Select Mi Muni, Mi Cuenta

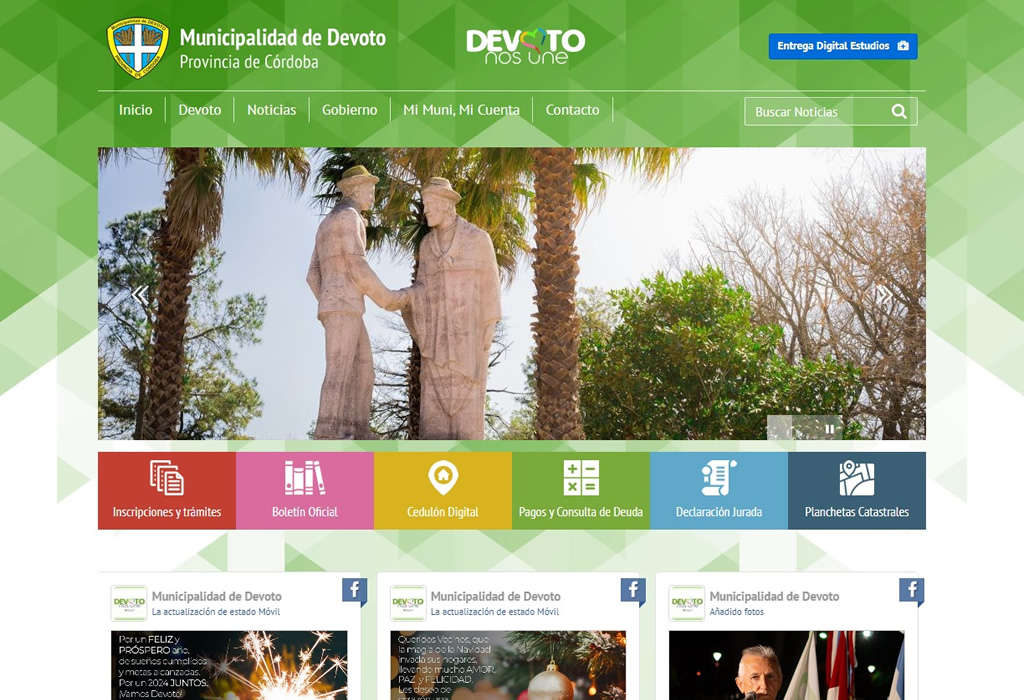click(x=460, y=110)
